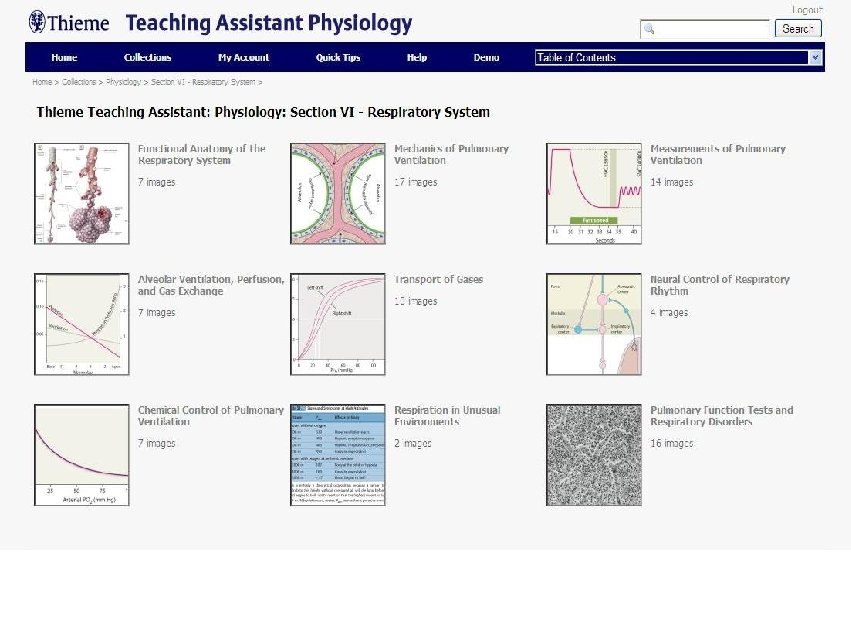
Task: Open Mechanics of Pulmonary Ventilation title link
Action: 451,155
